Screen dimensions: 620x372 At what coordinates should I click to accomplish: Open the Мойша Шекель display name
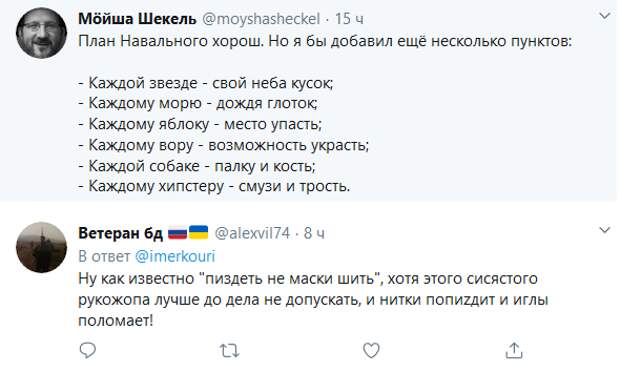coord(137,19)
